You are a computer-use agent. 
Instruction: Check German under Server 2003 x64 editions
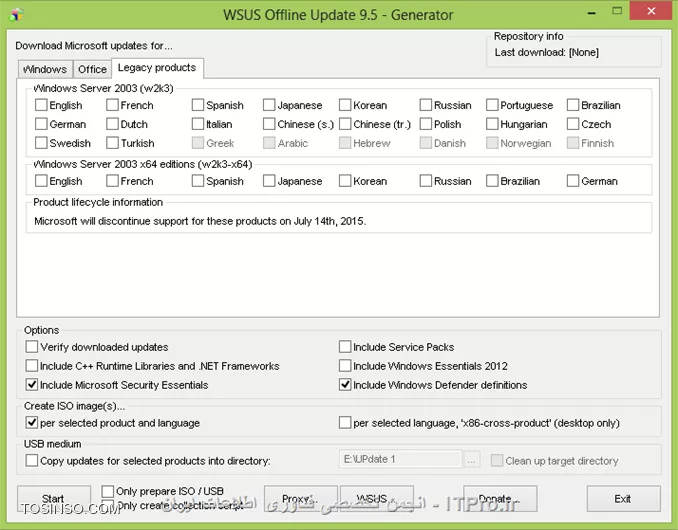[573, 181]
